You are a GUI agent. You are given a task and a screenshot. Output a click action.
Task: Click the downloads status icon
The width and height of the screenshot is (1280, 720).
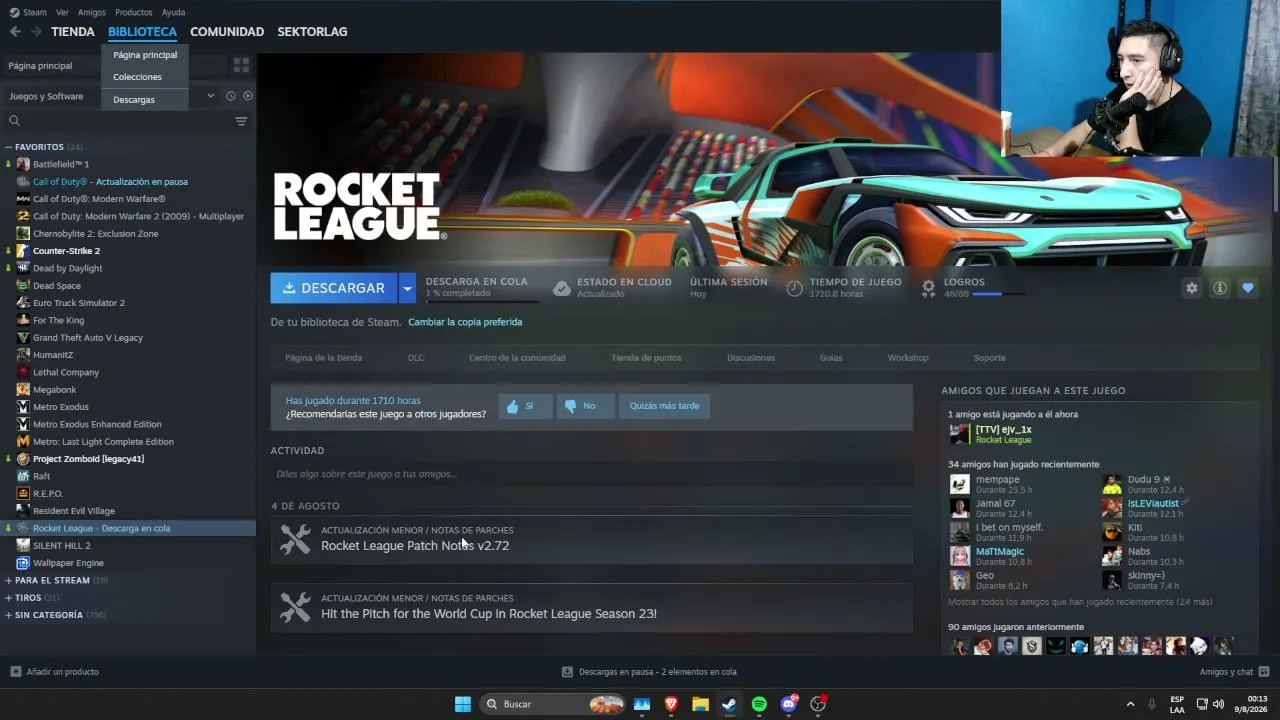pyautogui.click(x=567, y=672)
